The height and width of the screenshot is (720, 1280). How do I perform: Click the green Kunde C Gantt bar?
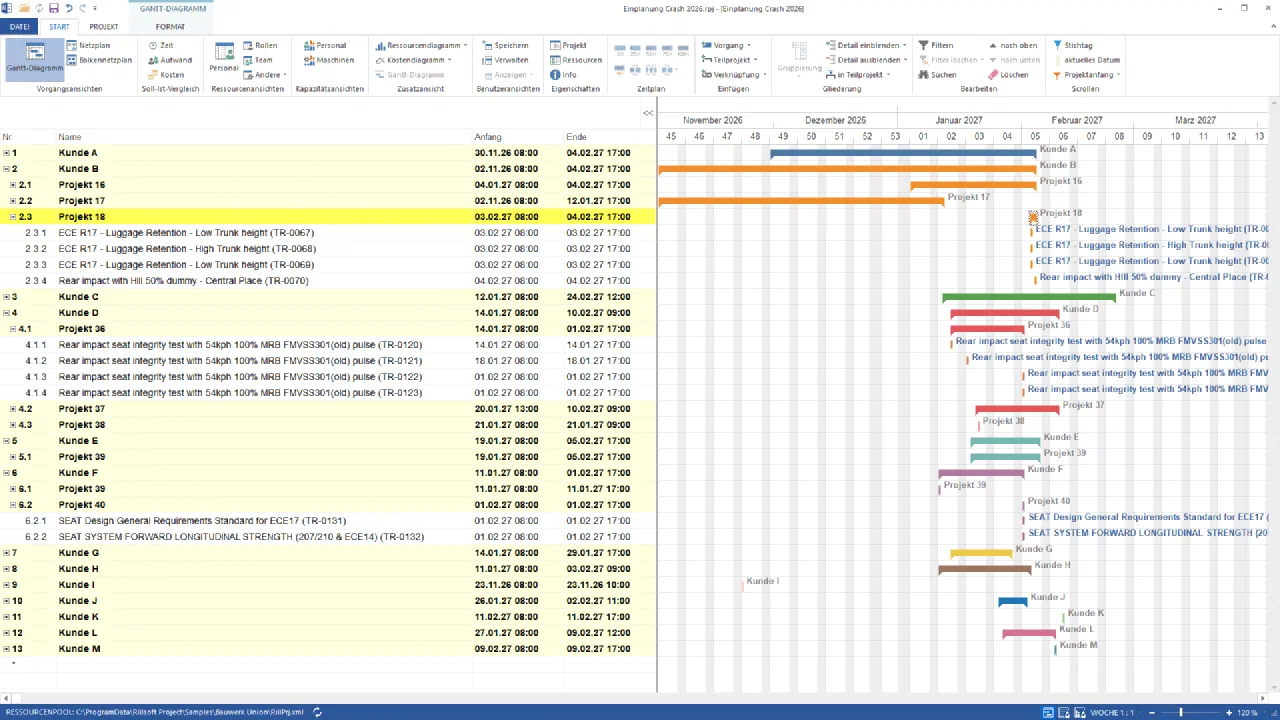coord(1029,297)
